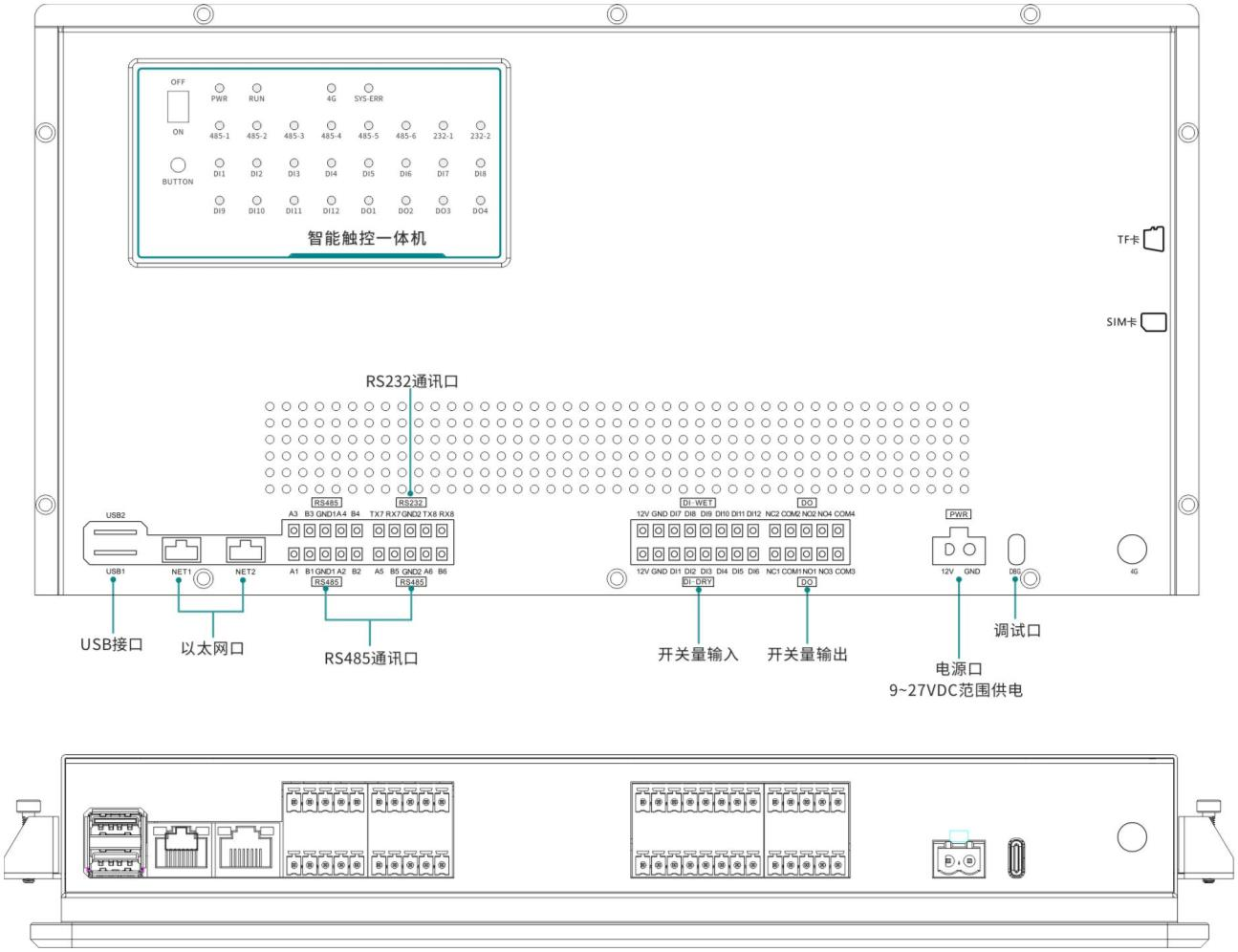Click the 以太网口 label
The image size is (1238, 952).
pyautogui.click(x=212, y=648)
